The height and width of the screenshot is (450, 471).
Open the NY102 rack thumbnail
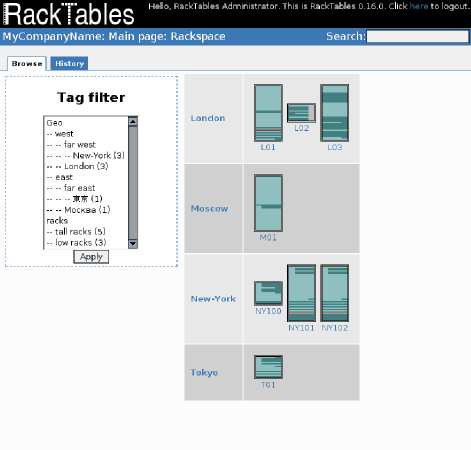pyautogui.click(x=335, y=293)
